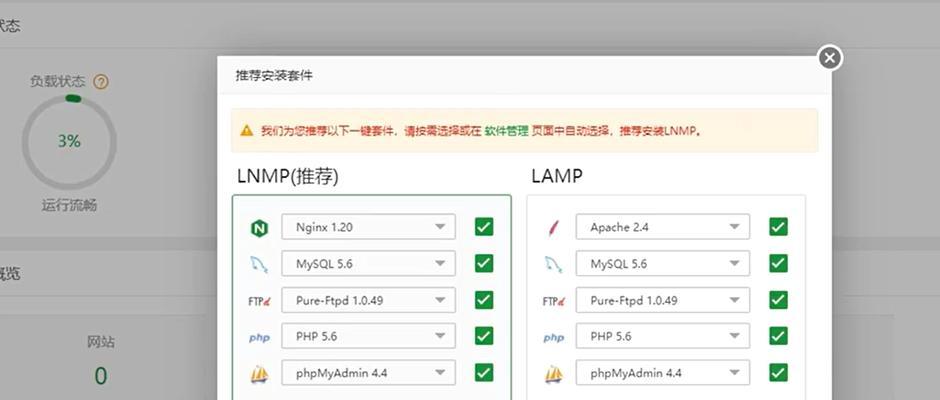The height and width of the screenshot is (400, 940).
Task: Uncheck Pure-Ftpd 1.0.49 in LNMP
Action: (484, 300)
